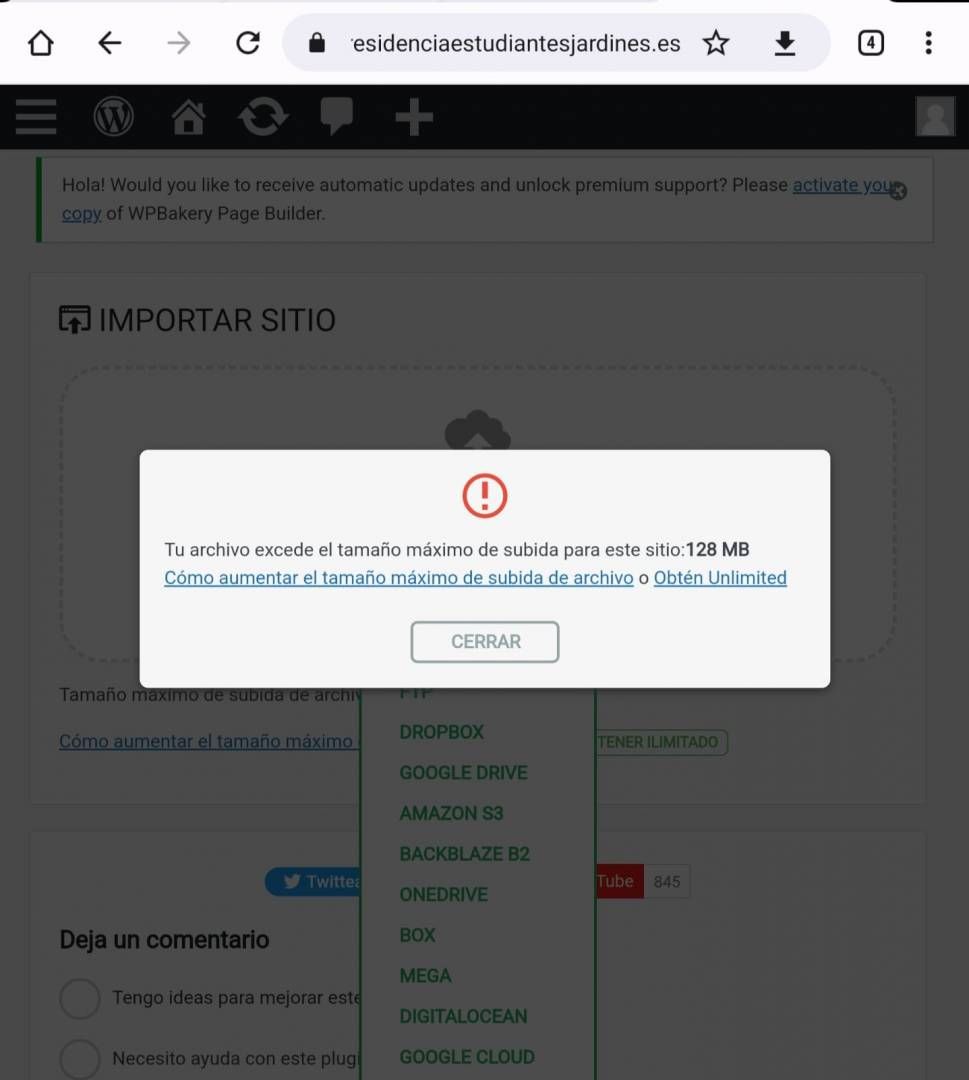Viewport: 969px width, 1080px height.
Task: Open the user avatar profile menu
Action: [935, 116]
